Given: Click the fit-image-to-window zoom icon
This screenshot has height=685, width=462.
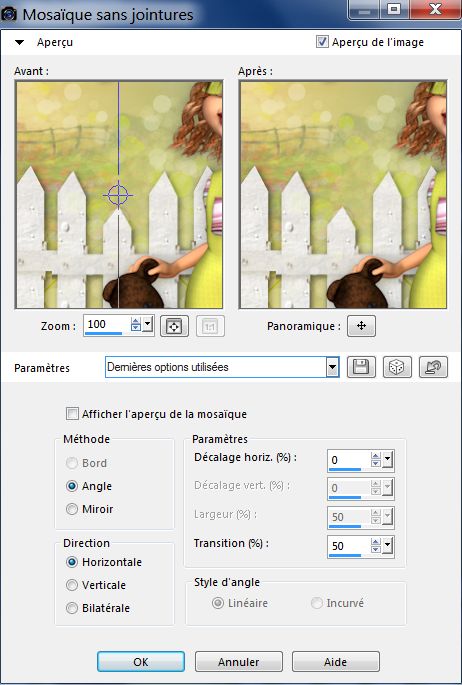Looking at the screenshot, I should point(174,326).
